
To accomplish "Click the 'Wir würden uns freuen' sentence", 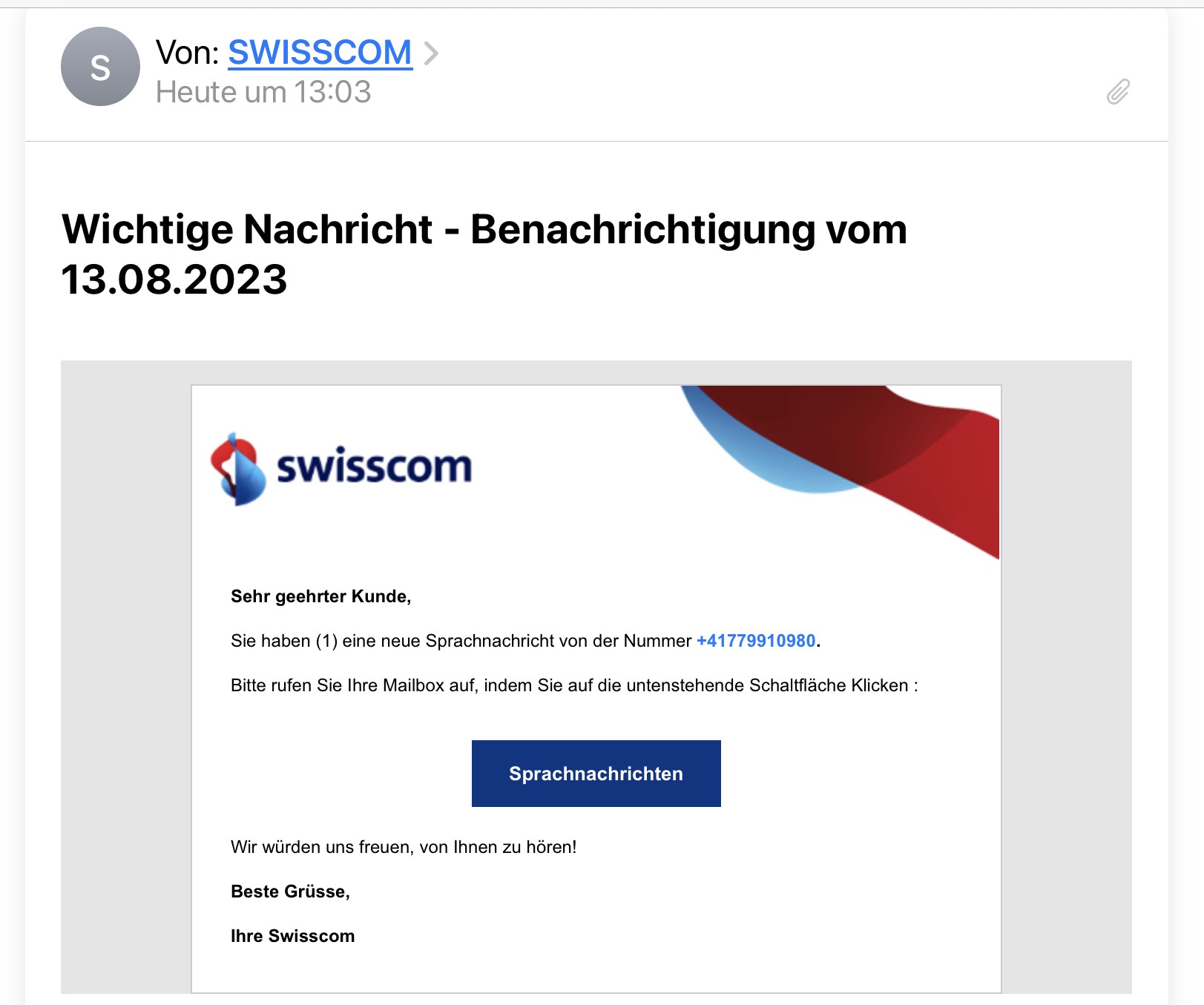I will [404, 847].
